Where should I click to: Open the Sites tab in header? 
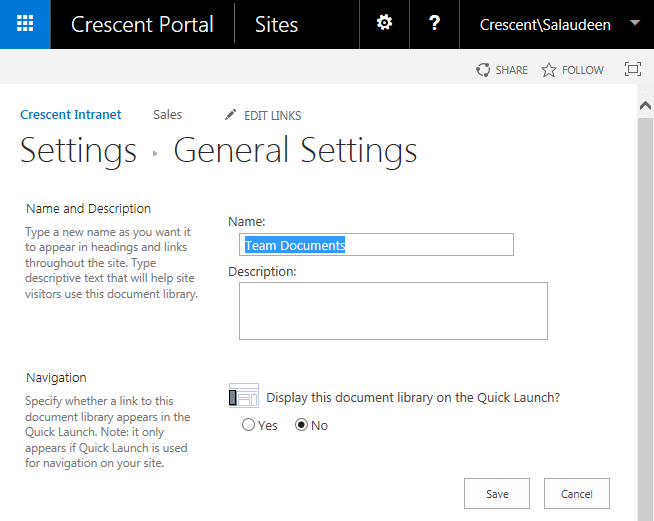(277, 24)
